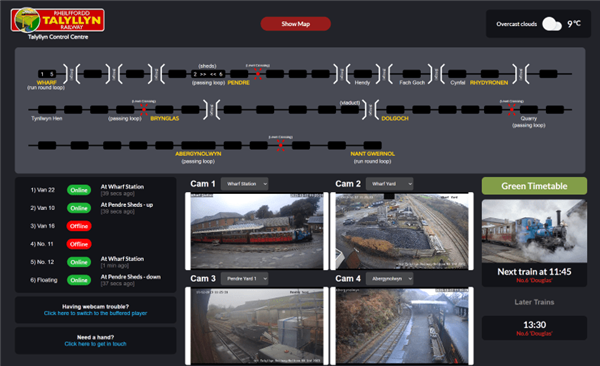Image resolution: width=600 pixels, height=366 pixels.
Task: Click the Offline status of Van 16
Action: tap(79, 226)
